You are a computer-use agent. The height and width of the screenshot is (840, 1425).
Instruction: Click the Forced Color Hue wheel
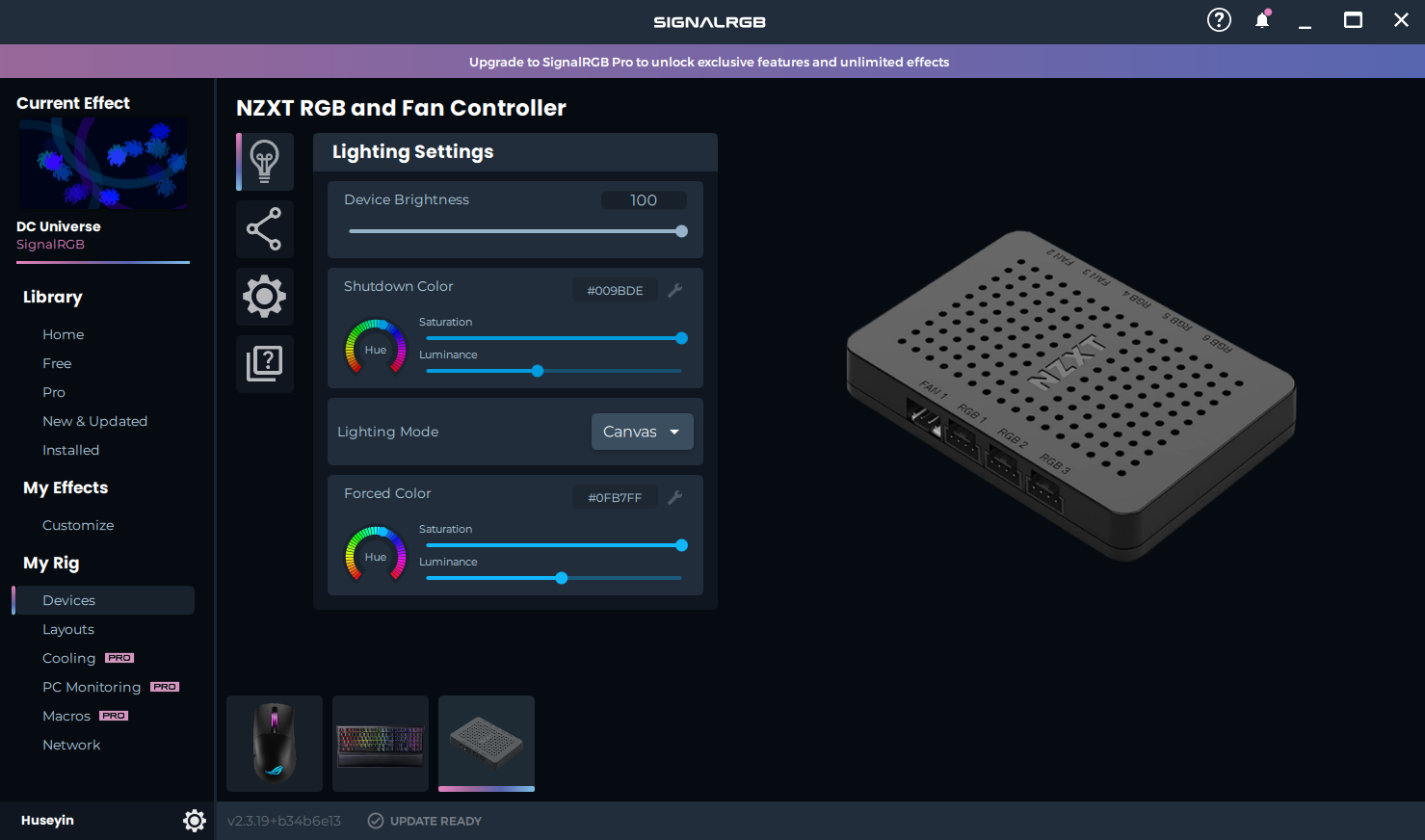pyautogui.click(x=376, y=556)
